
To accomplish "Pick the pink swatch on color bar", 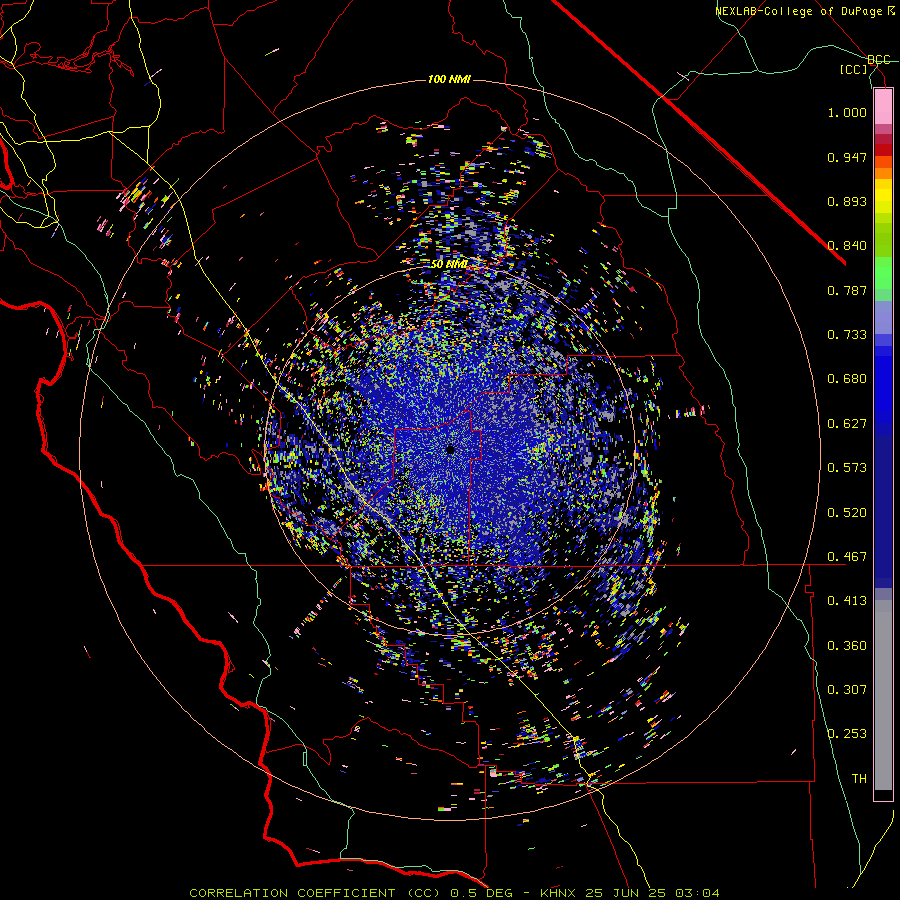I will [x=883, y=107].
